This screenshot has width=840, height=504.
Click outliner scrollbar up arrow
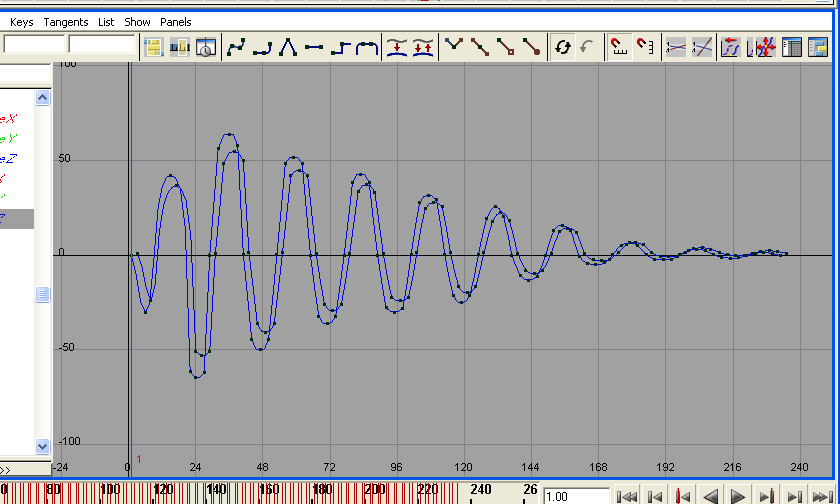pyautogui.click(x=43, y=97)
